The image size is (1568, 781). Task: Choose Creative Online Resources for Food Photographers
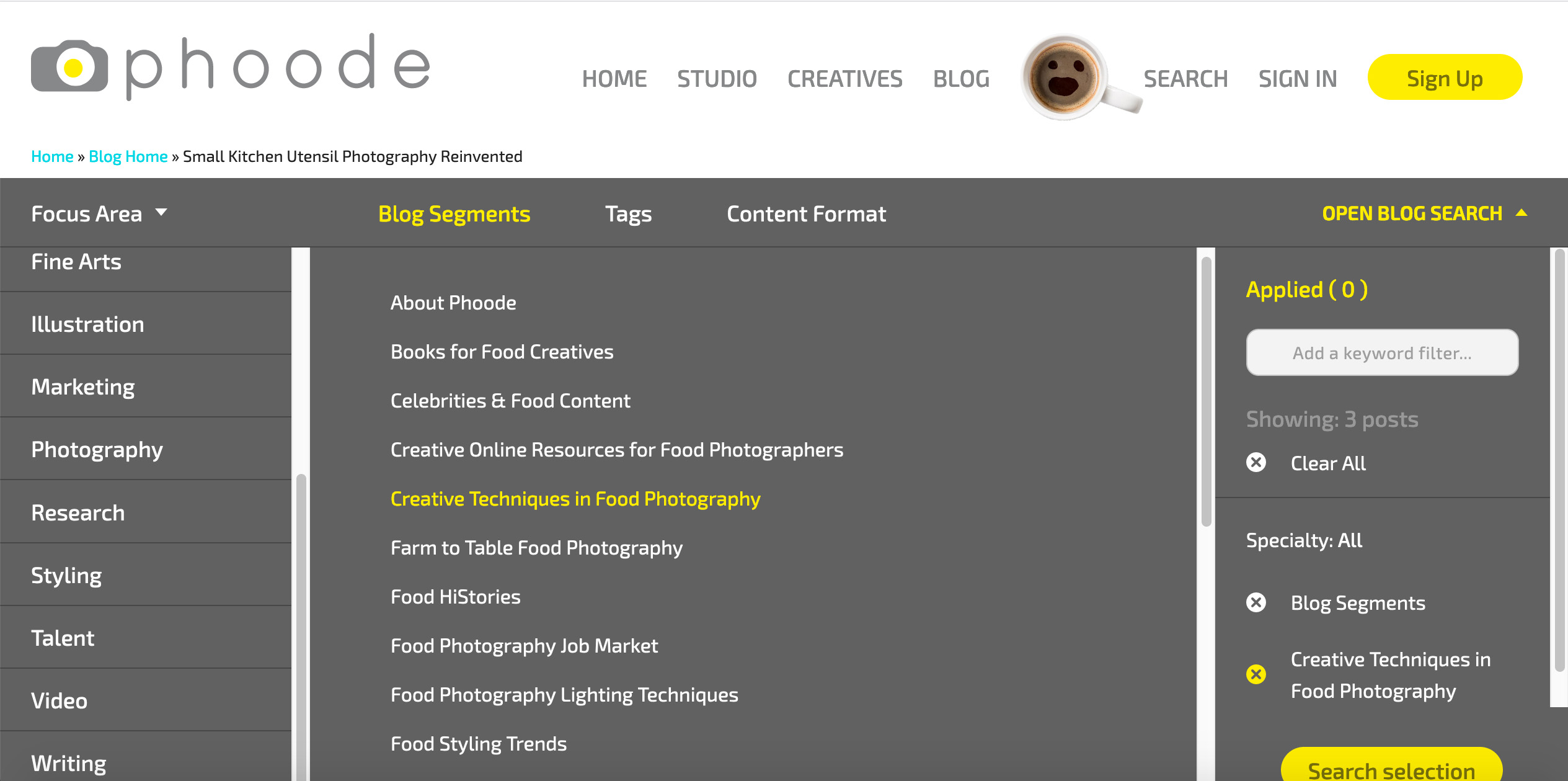(x=617, y=450)
